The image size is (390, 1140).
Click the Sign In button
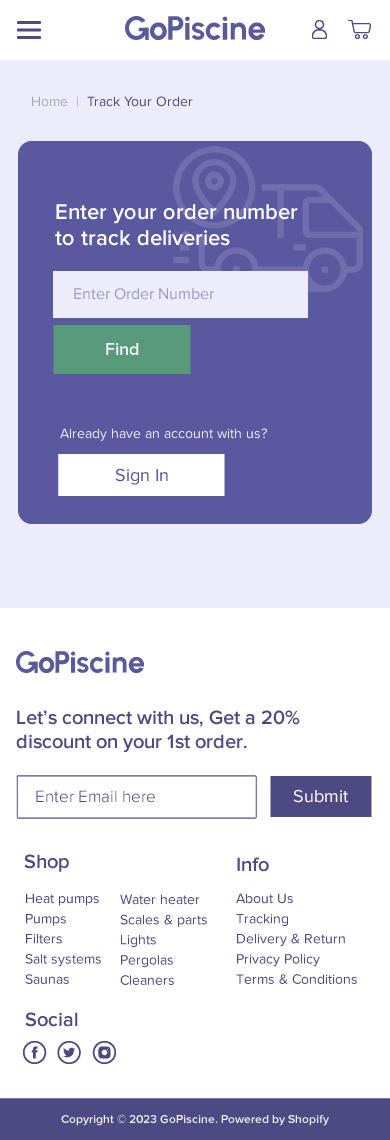(x=141, y=475)
